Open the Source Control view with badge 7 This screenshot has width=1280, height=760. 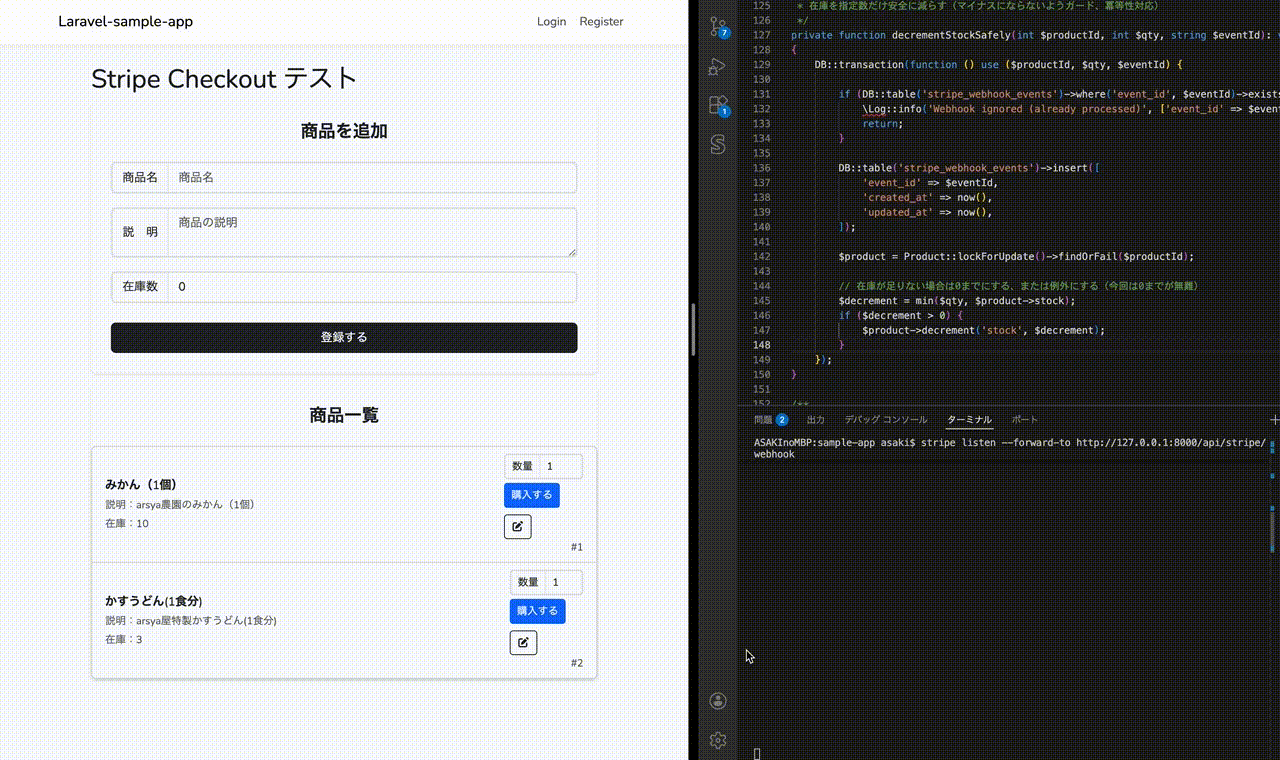(x=718, y=26)
